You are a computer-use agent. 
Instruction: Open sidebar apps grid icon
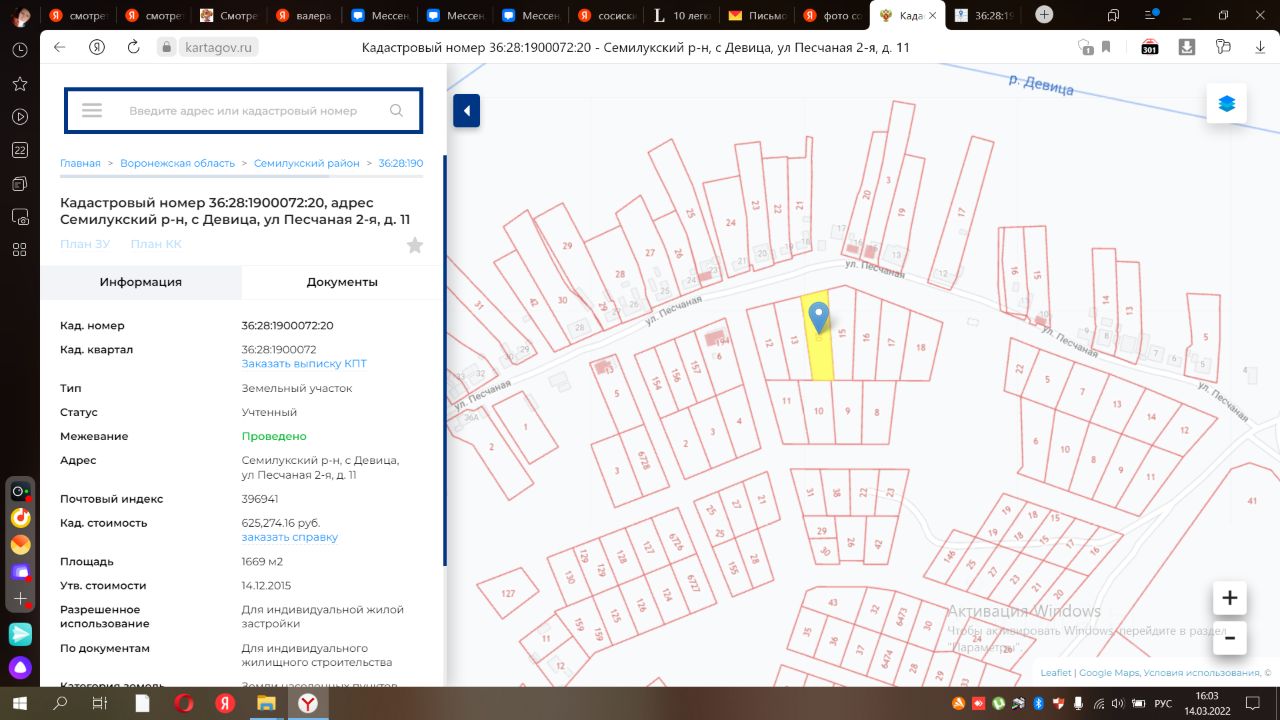click(20, 249)
